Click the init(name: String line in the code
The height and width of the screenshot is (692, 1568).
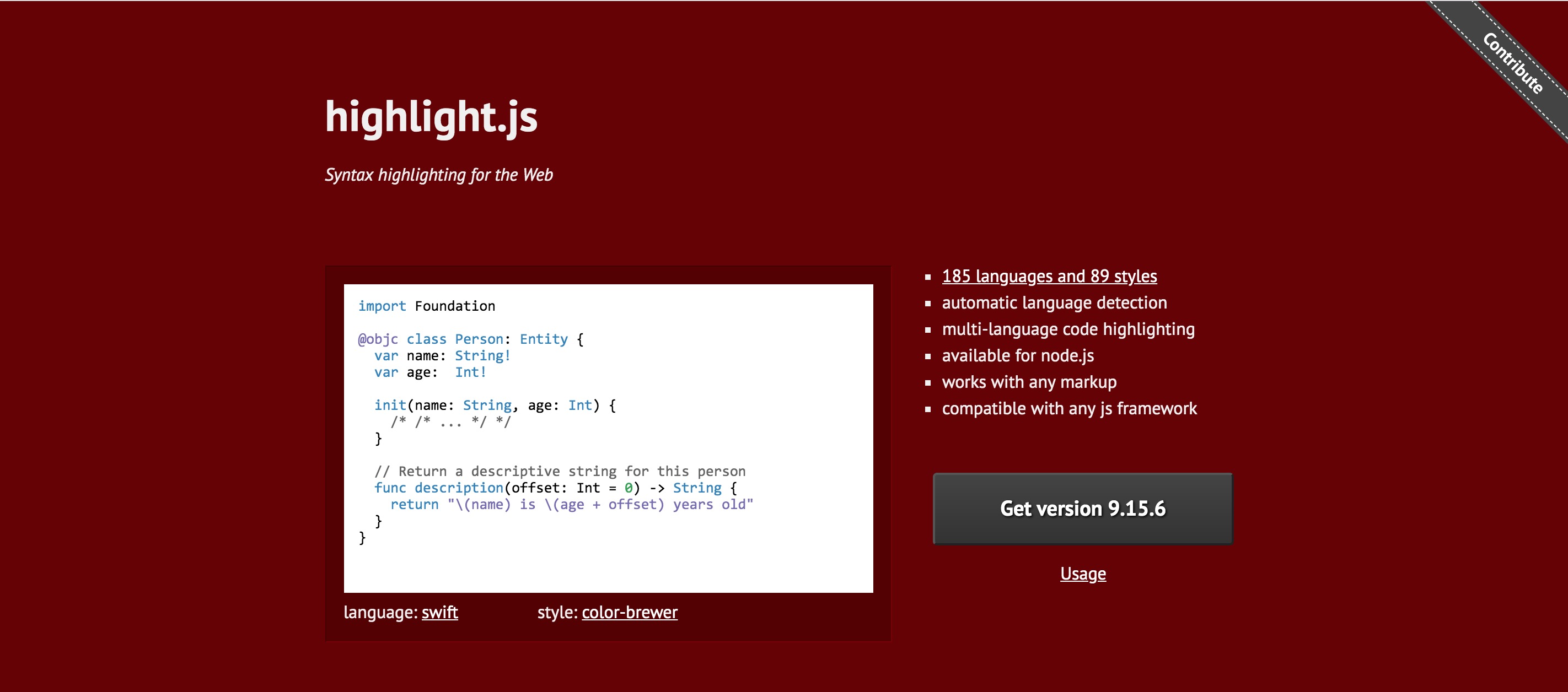[x=494, y=405]
